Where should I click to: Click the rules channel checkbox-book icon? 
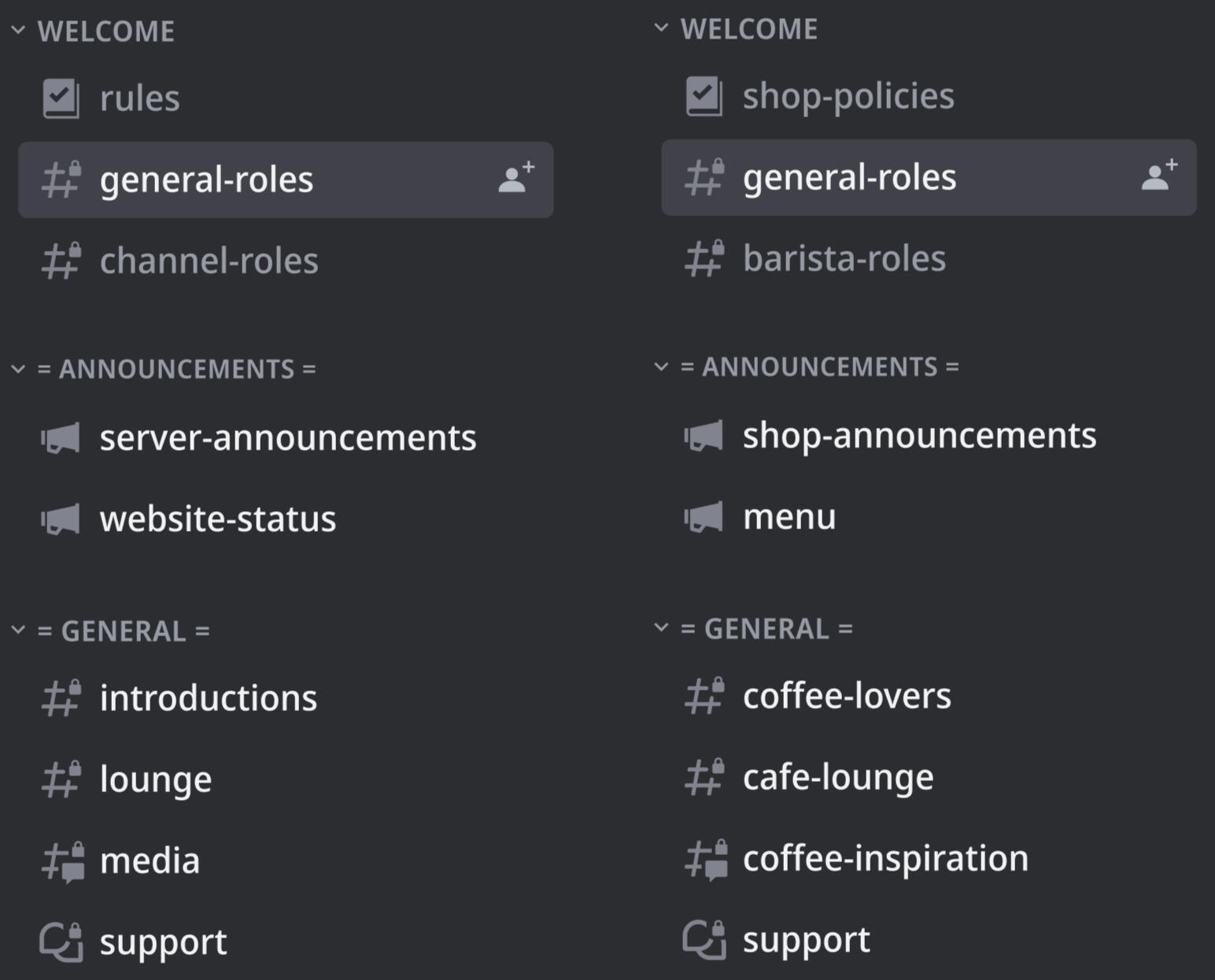point(61,98)
